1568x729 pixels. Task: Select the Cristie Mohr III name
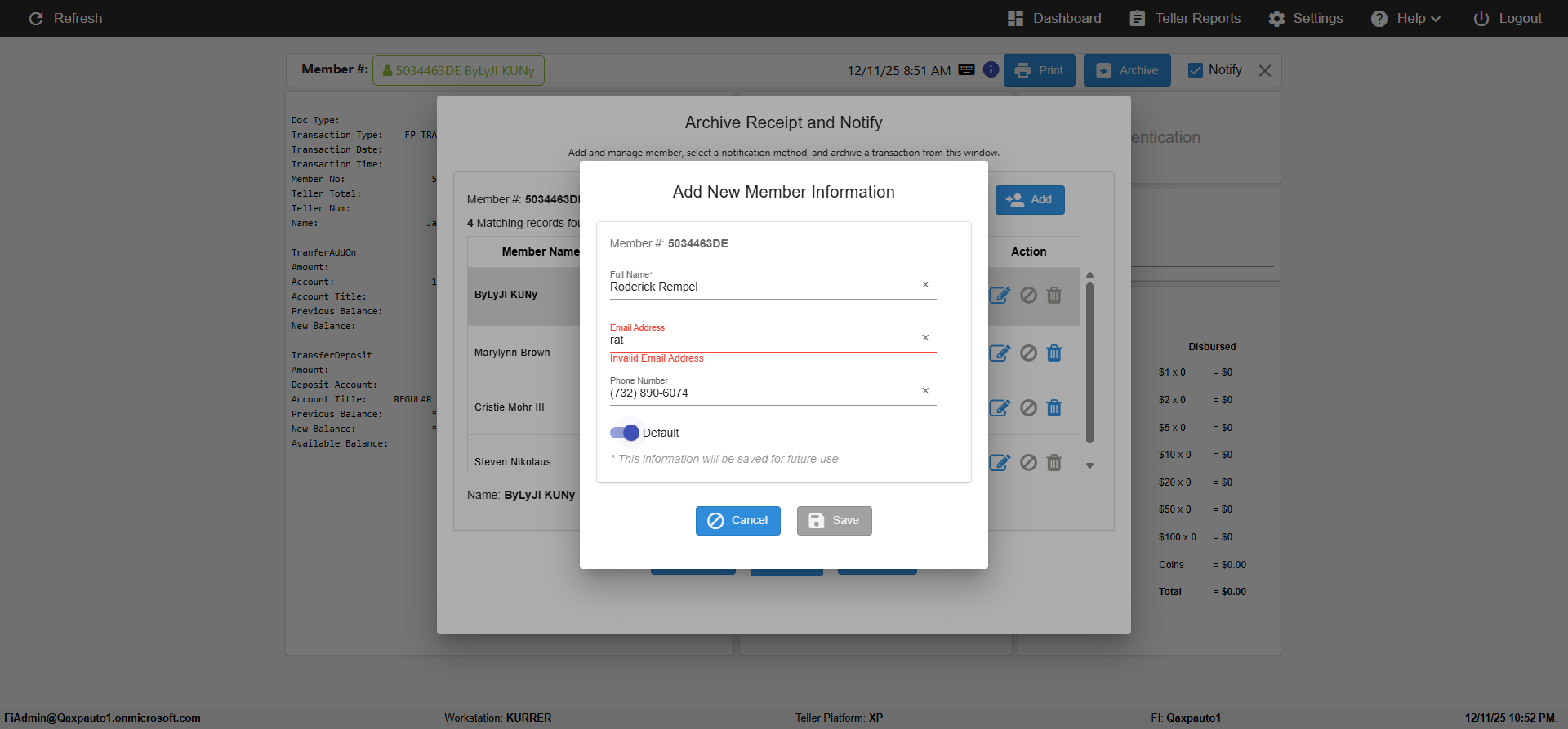(x=510, y=407)
